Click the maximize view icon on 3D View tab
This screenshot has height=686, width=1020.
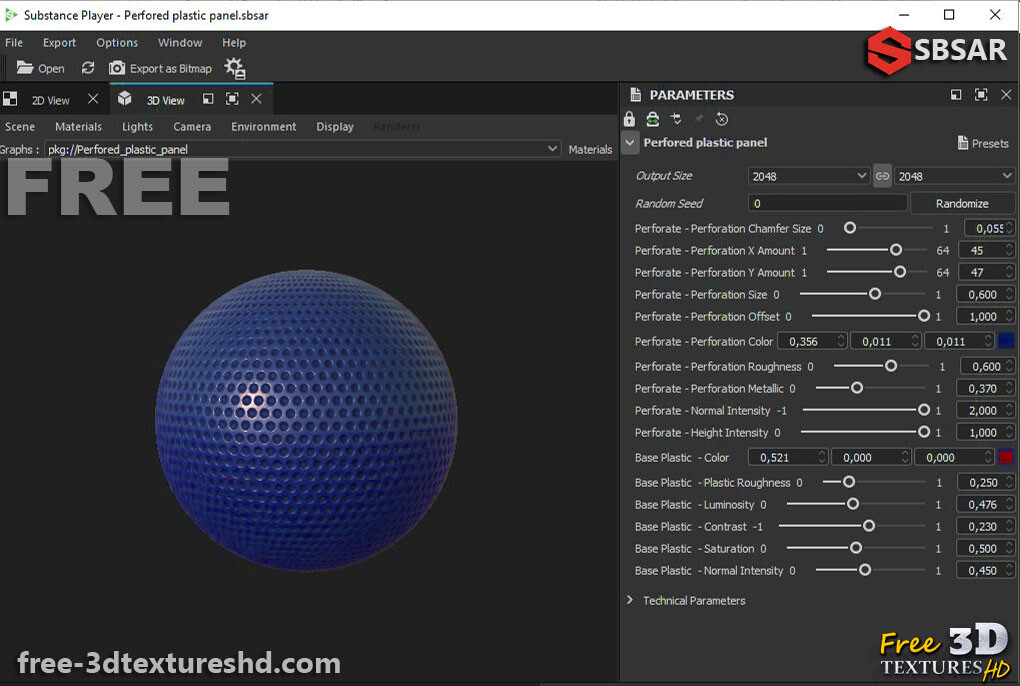229,99
